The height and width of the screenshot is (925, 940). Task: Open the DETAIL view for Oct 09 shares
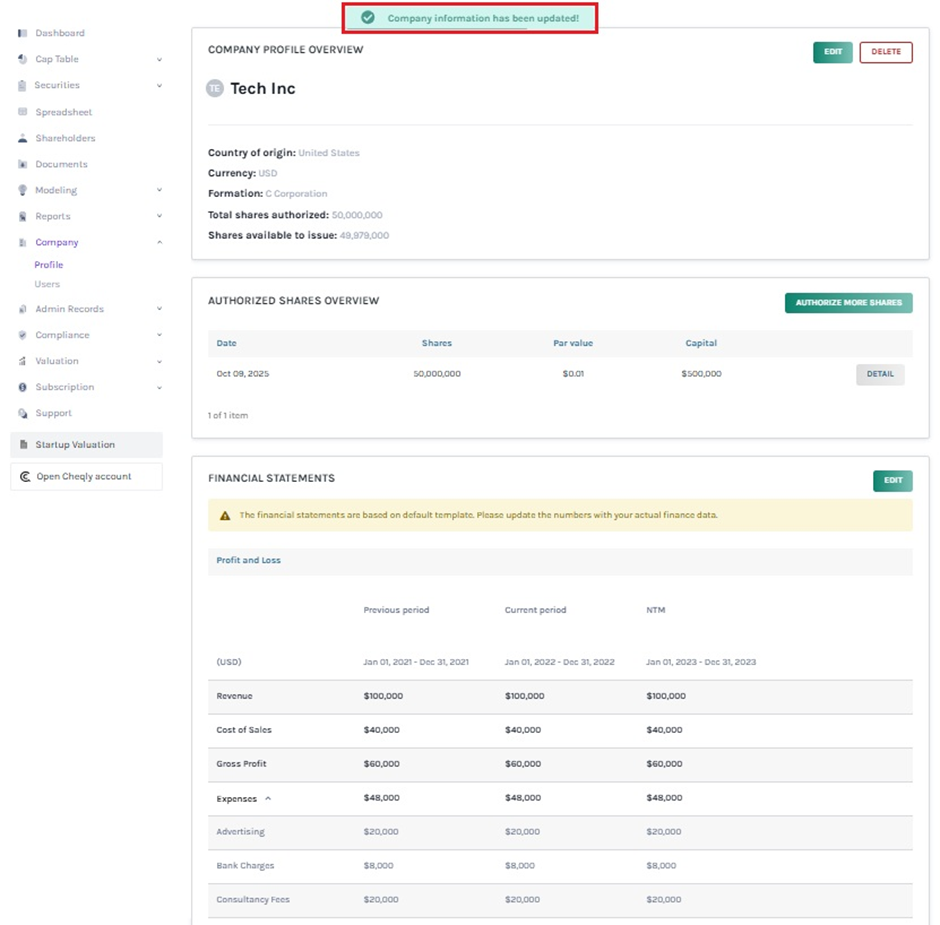879,374
